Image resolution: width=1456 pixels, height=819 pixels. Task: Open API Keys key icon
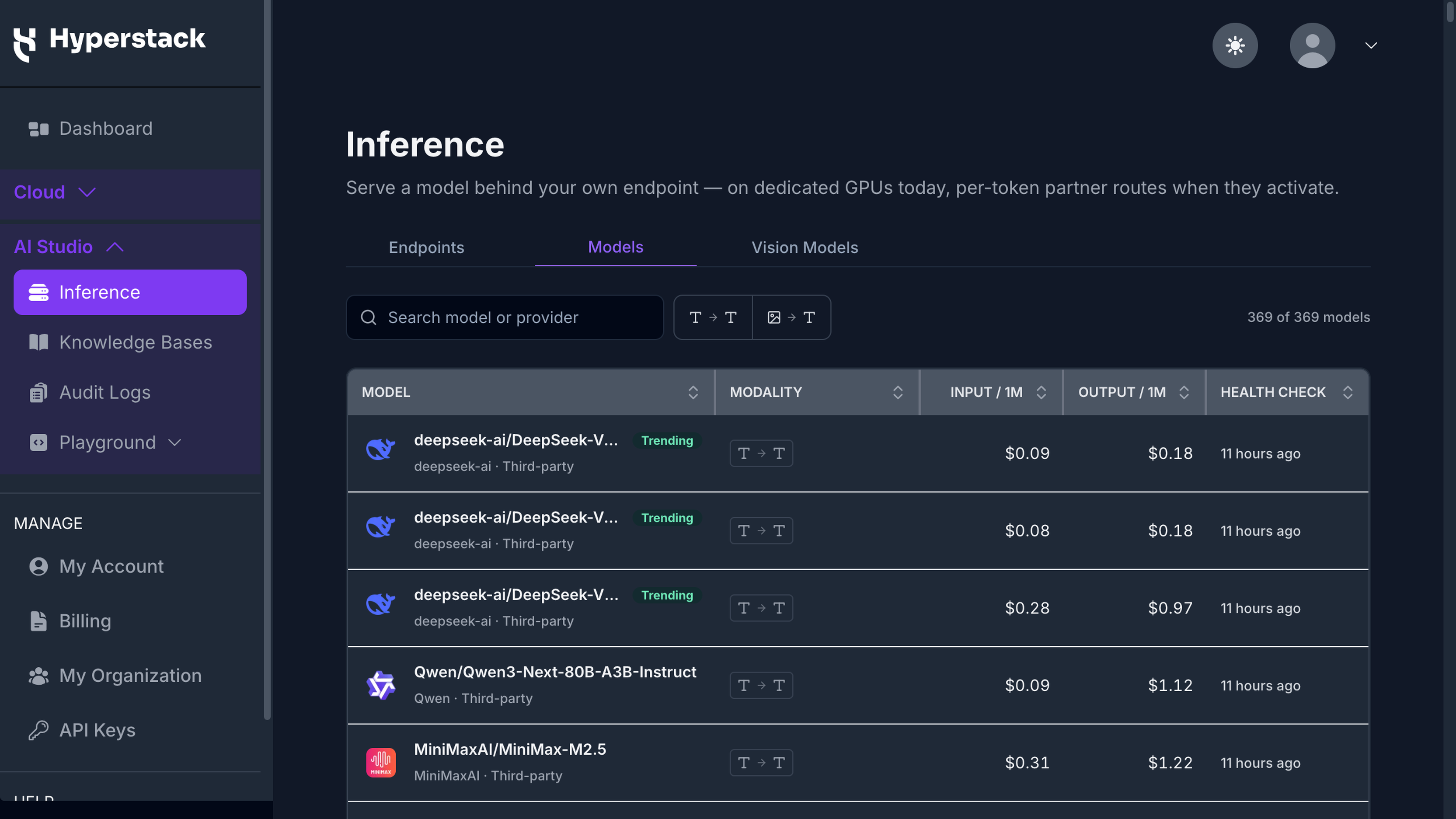38,730
